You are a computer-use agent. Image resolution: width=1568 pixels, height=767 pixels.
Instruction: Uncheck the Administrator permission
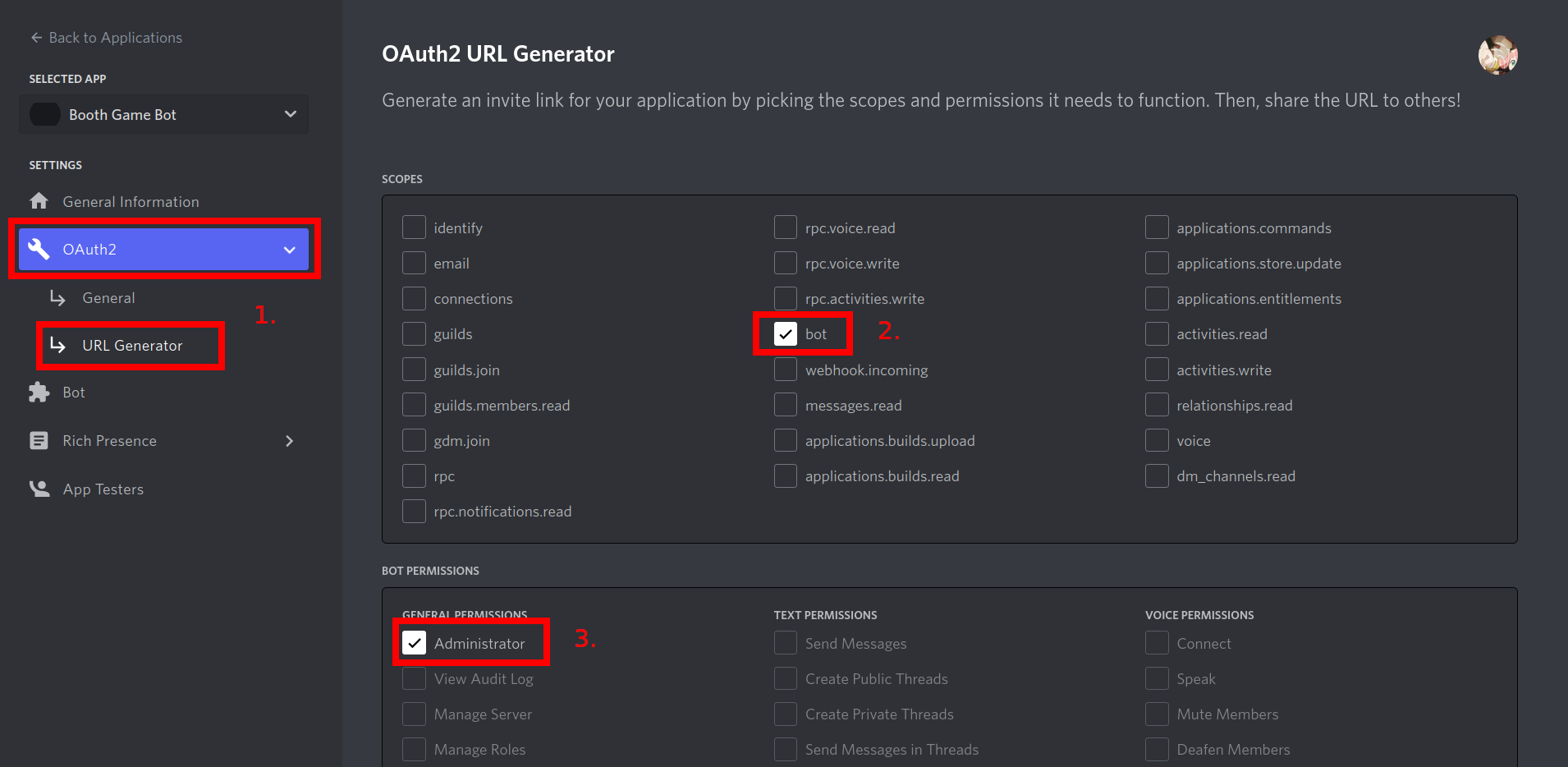[414, 643]
